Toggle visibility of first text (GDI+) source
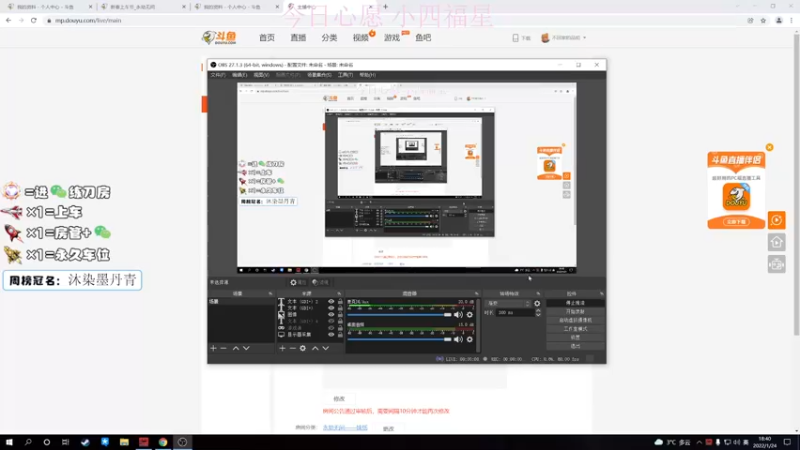This screenshot has height=450, width=800. [x=331, y=302]
